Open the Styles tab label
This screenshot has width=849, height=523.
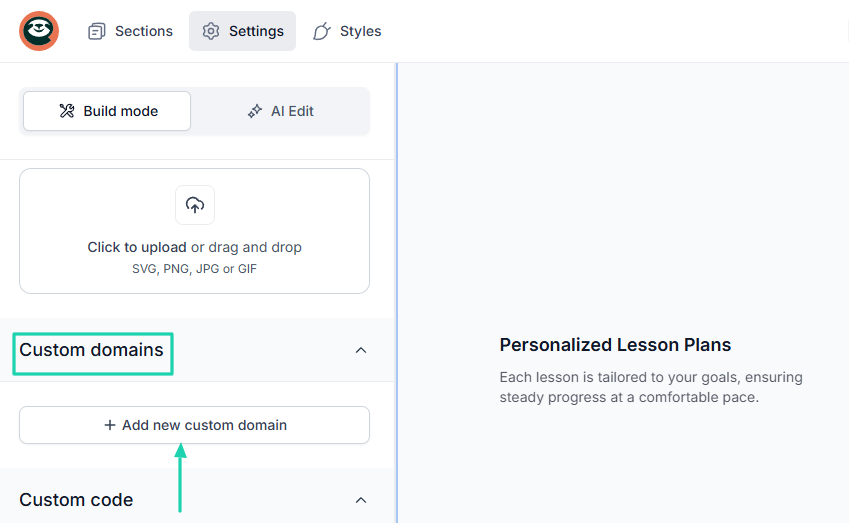tap(360, 31)
